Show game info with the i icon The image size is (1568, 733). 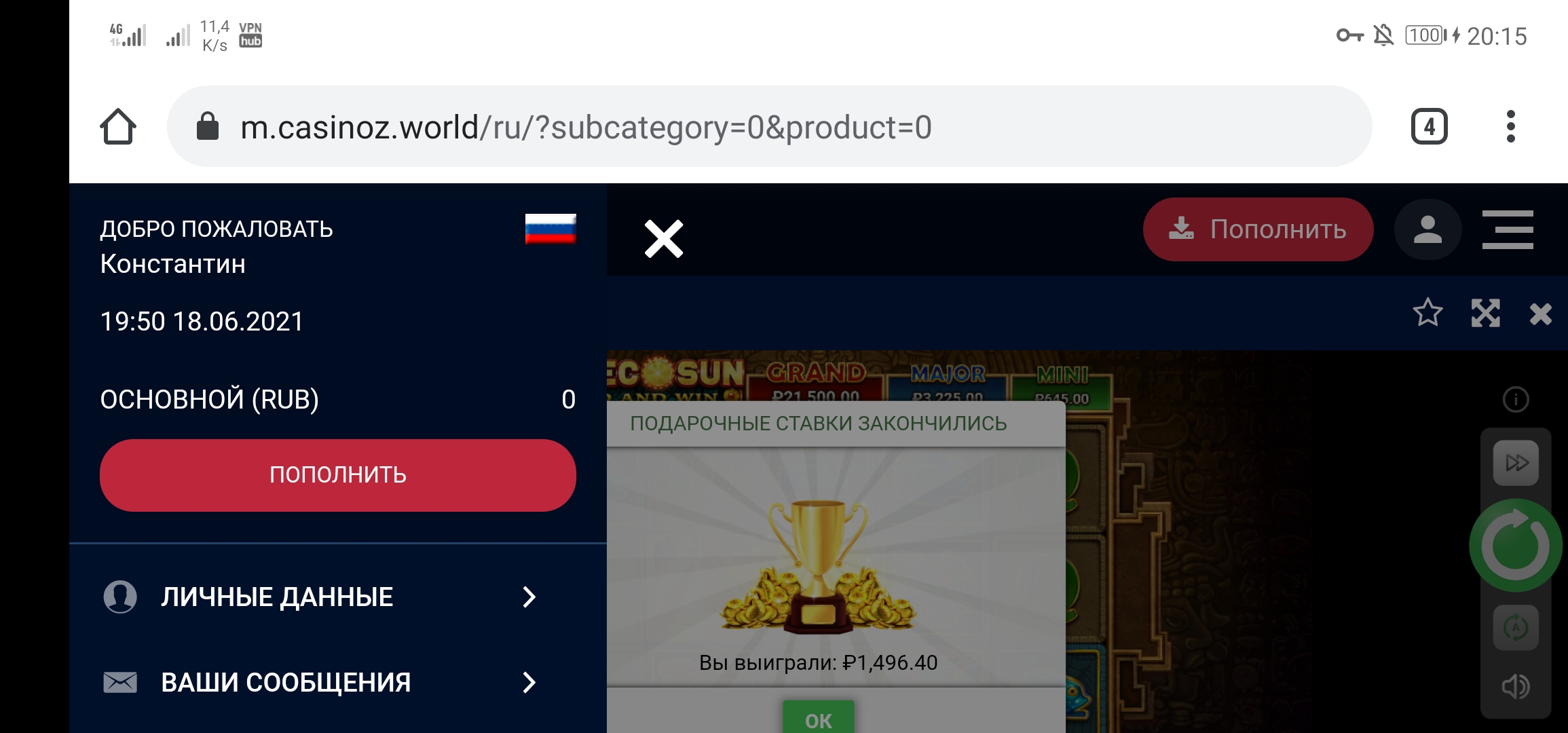click(x=1516, y=399)
